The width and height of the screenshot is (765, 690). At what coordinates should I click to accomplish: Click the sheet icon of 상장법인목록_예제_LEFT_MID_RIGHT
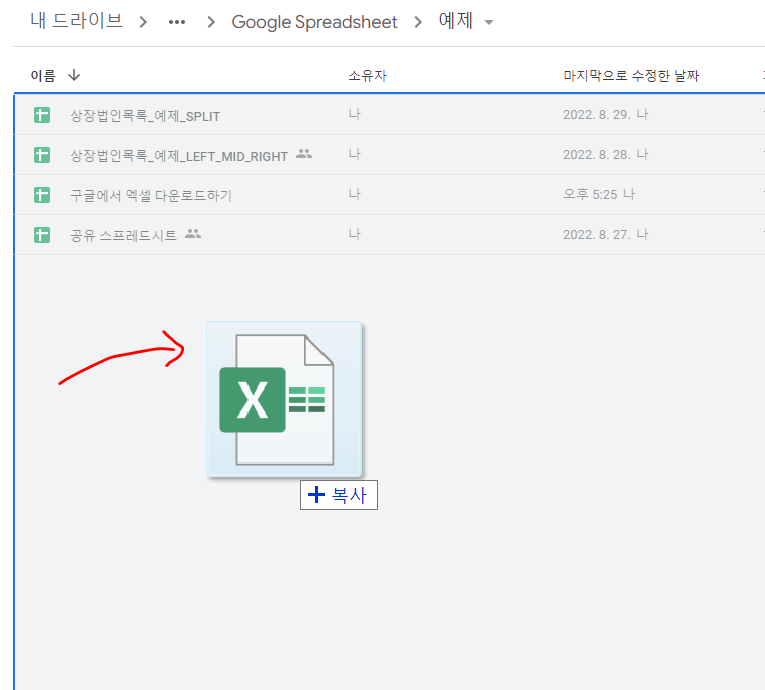tap(42, 155)
